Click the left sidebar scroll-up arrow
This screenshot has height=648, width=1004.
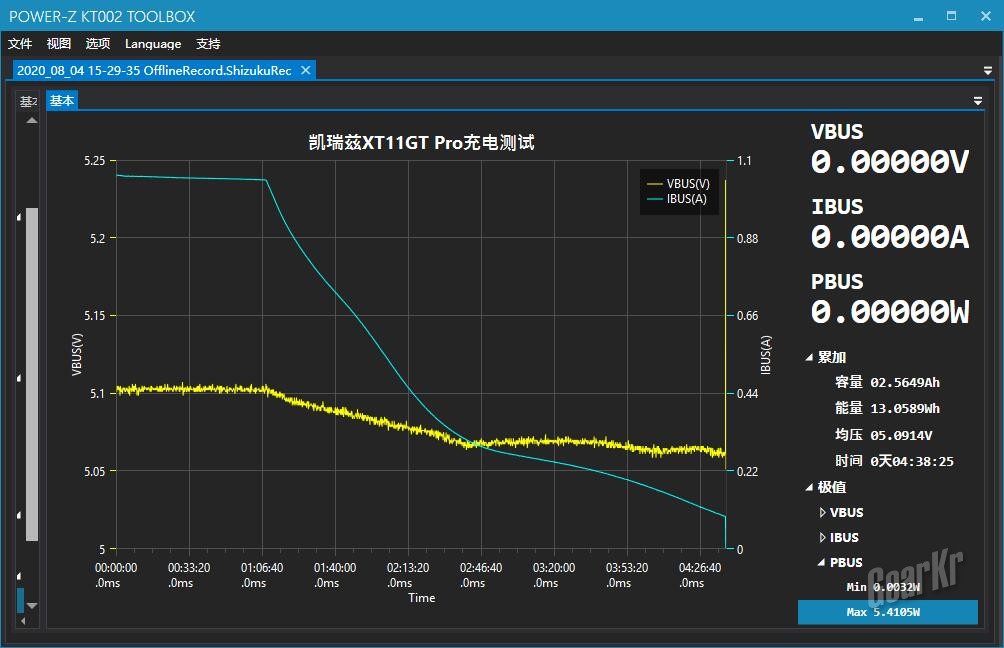point(32,120)
